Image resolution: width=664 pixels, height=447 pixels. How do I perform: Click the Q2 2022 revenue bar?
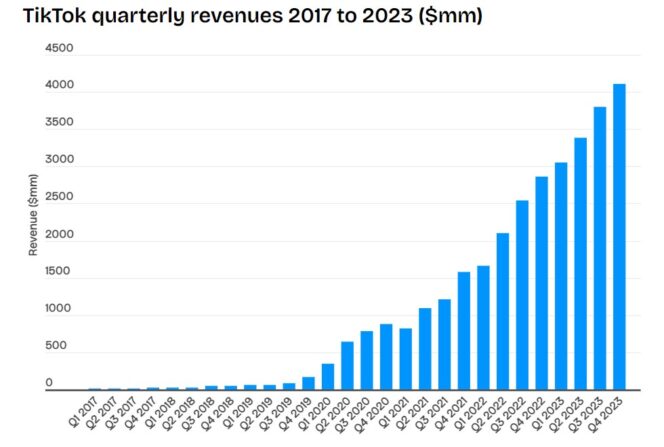(502, 311)
